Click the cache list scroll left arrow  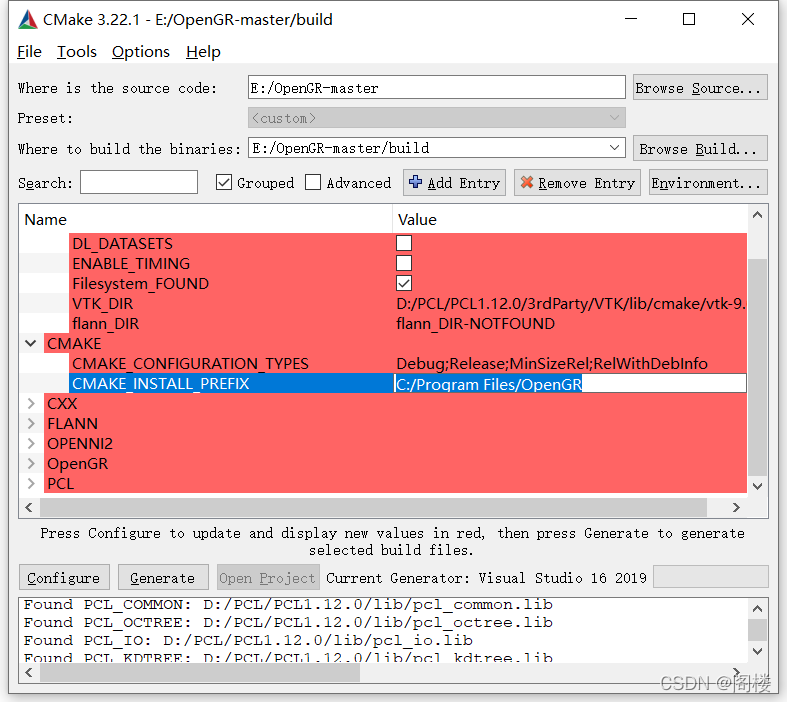[29, 507]
